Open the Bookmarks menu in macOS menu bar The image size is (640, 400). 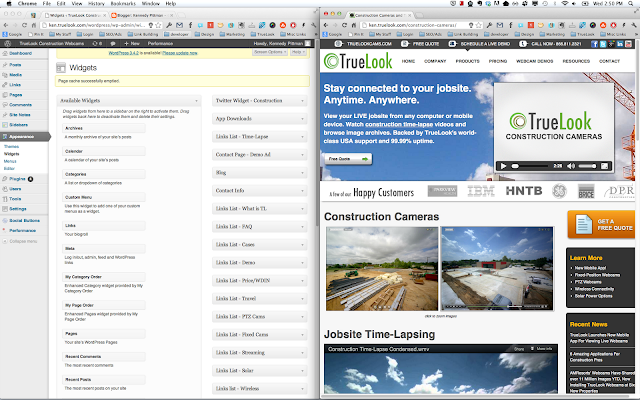click(x=123, y=4)
